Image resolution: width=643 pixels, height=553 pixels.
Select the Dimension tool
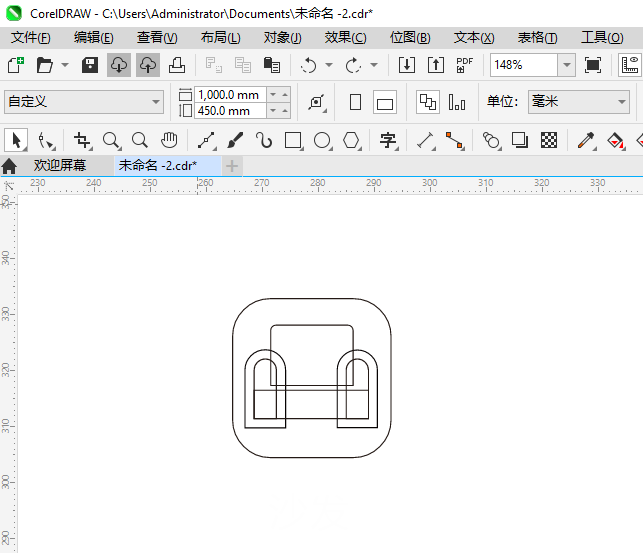tap(426, 141)
